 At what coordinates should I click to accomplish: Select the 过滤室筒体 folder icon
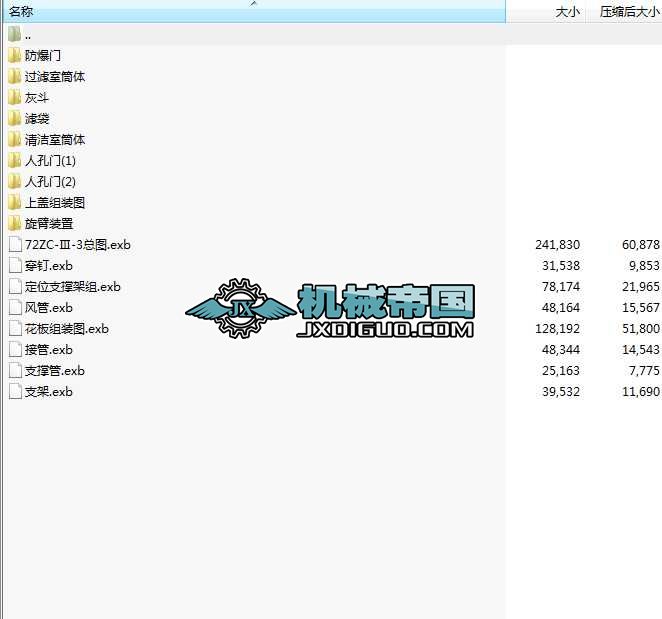pos(14,76)
